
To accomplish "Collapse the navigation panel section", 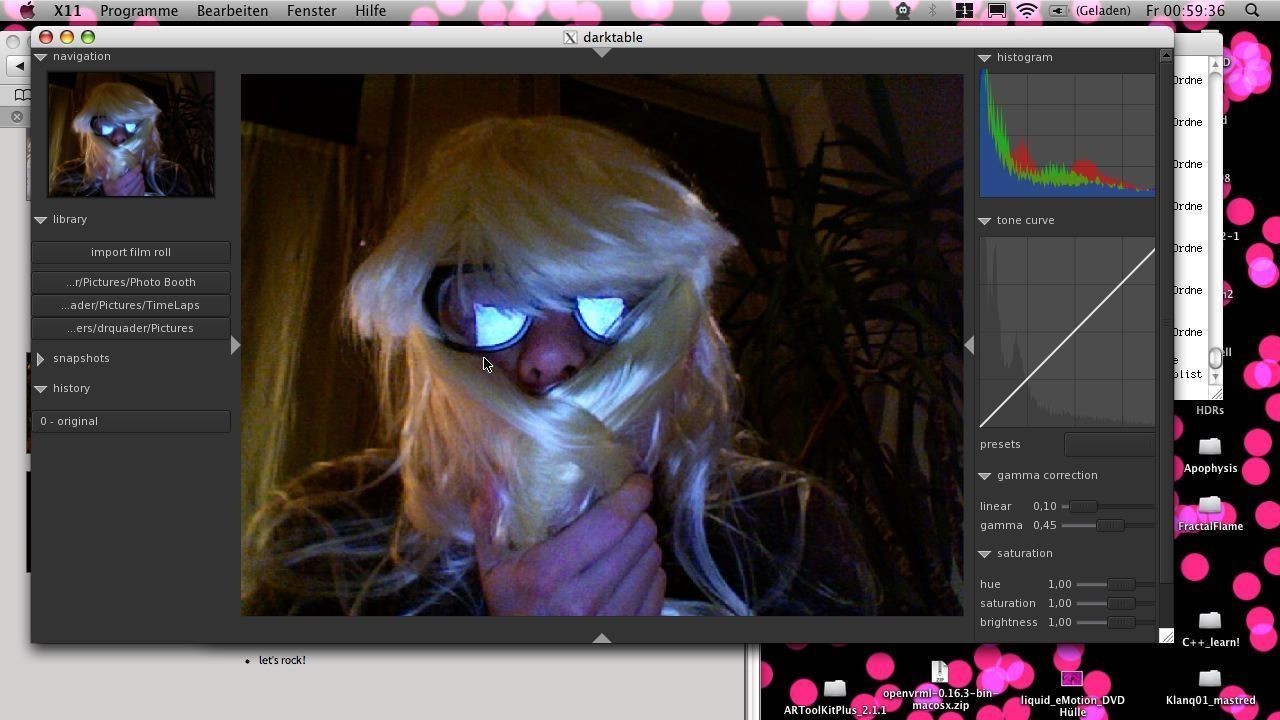I will coord(41,57).
